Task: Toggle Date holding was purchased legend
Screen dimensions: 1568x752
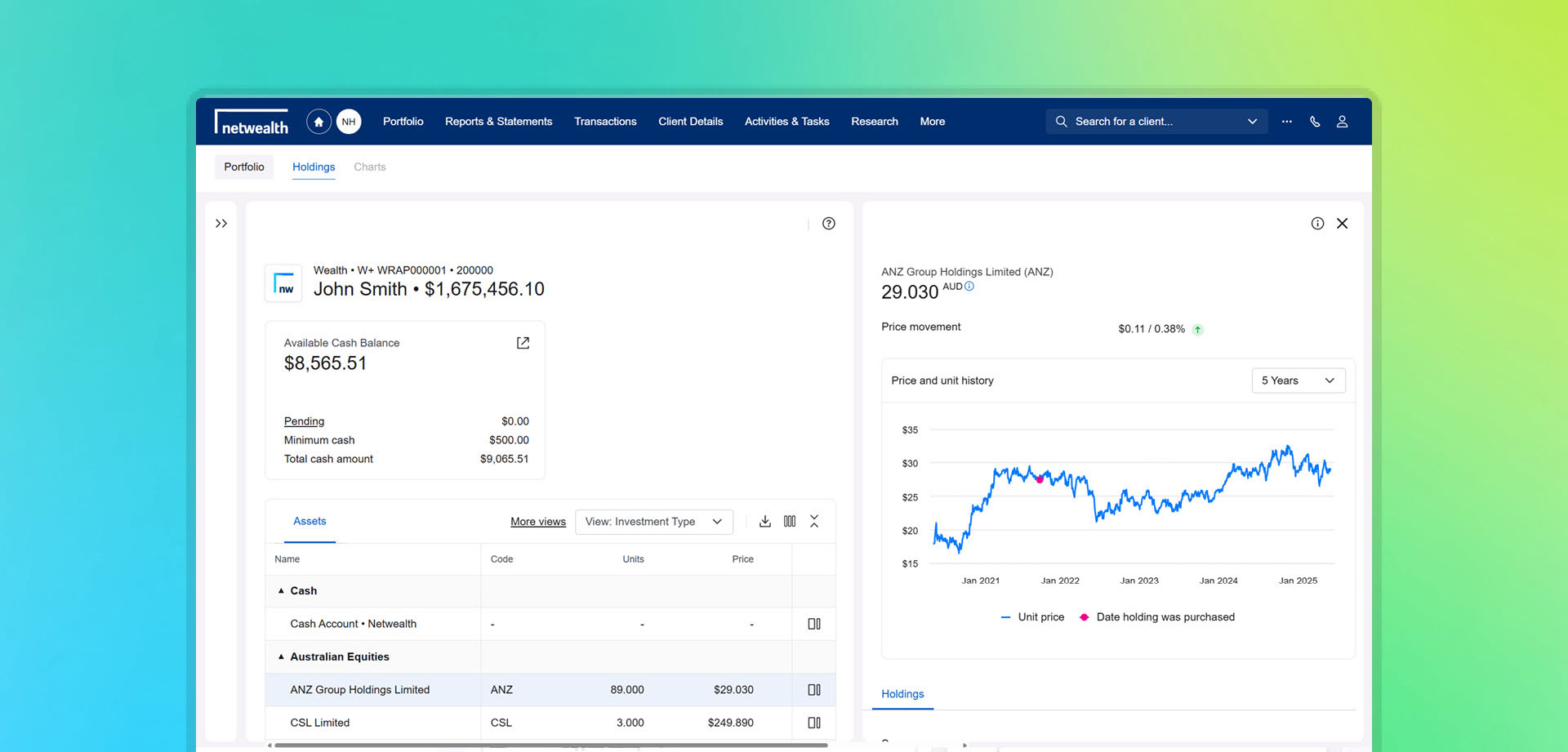Action: pos(1157,618)
